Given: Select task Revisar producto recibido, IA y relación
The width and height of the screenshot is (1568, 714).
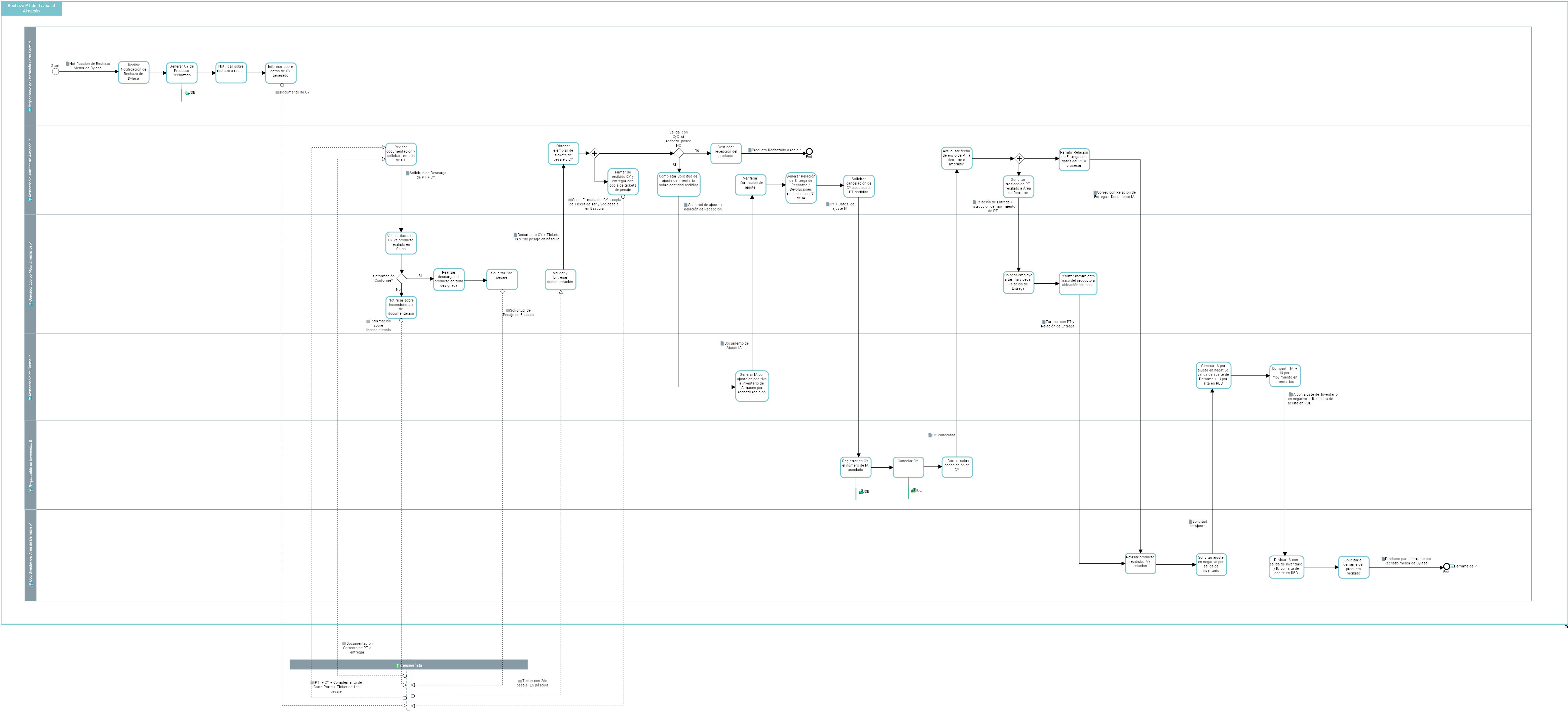Looking at the screenshot, I should coord(1140,563).
